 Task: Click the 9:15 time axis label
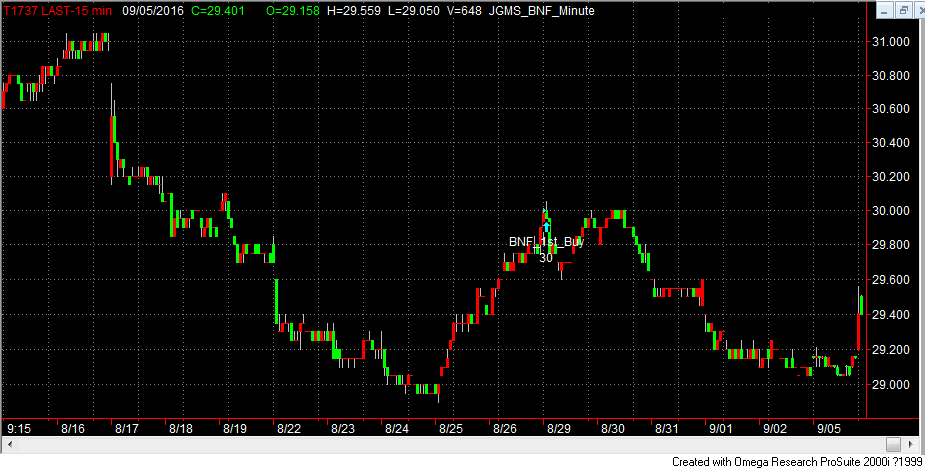pos(18,428)
